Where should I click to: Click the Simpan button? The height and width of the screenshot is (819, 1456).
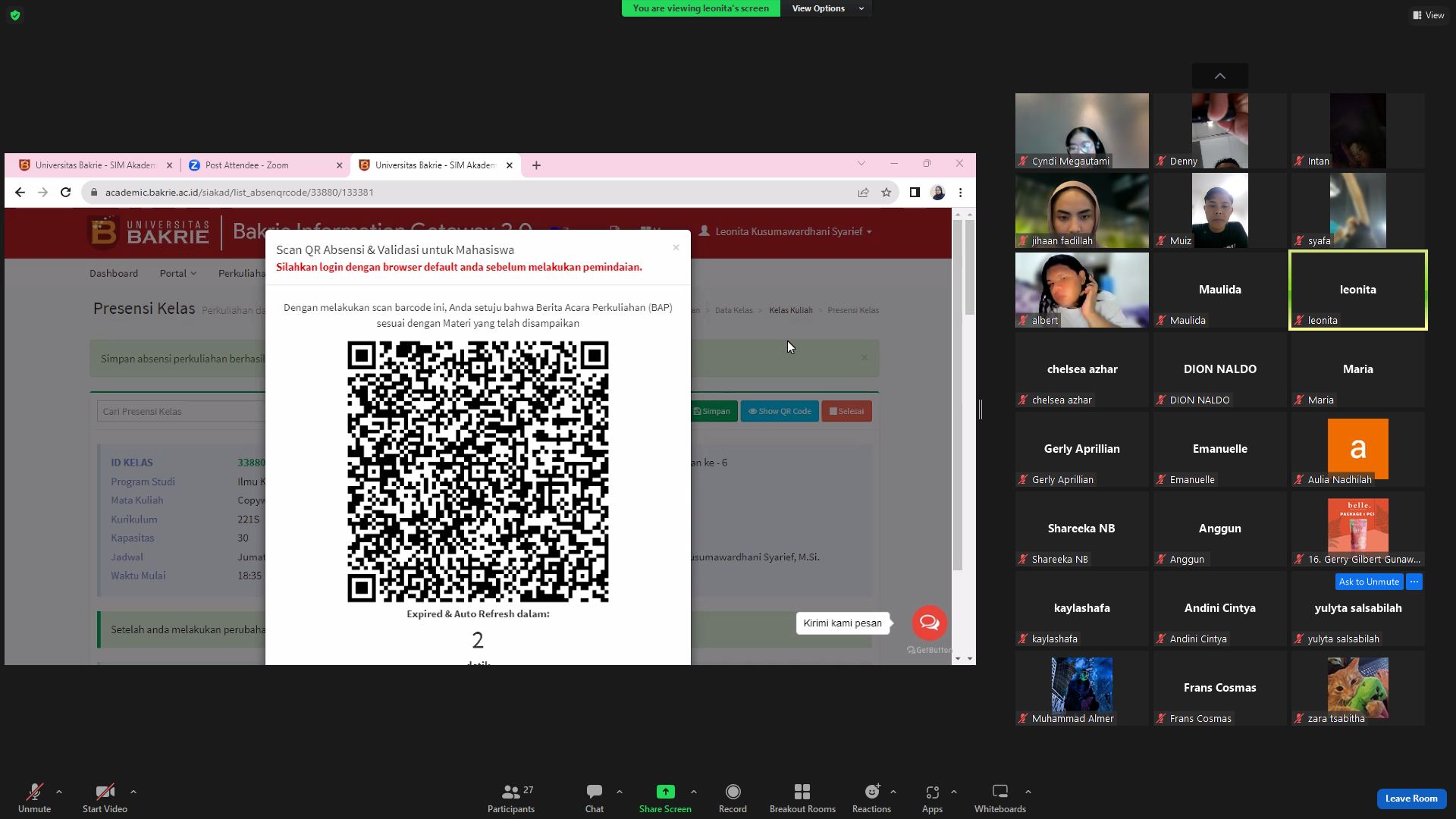click(712, 411)
